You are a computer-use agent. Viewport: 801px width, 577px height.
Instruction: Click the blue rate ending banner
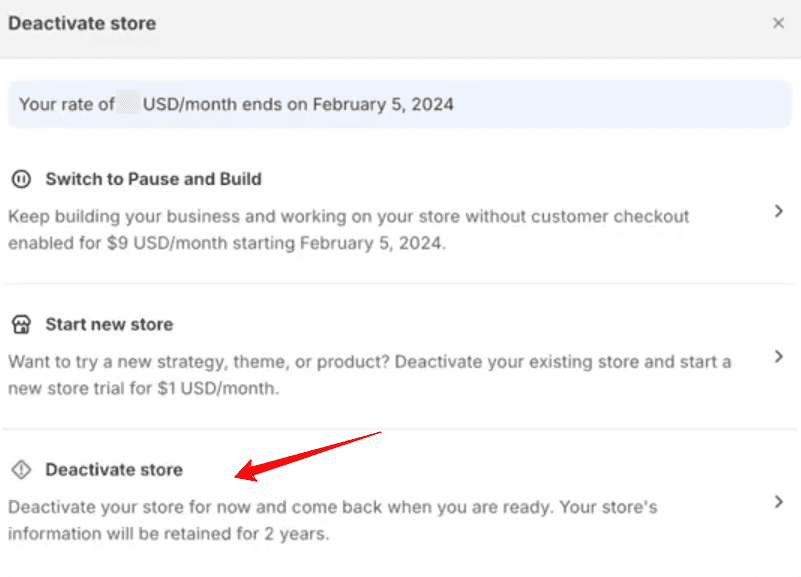399,104
